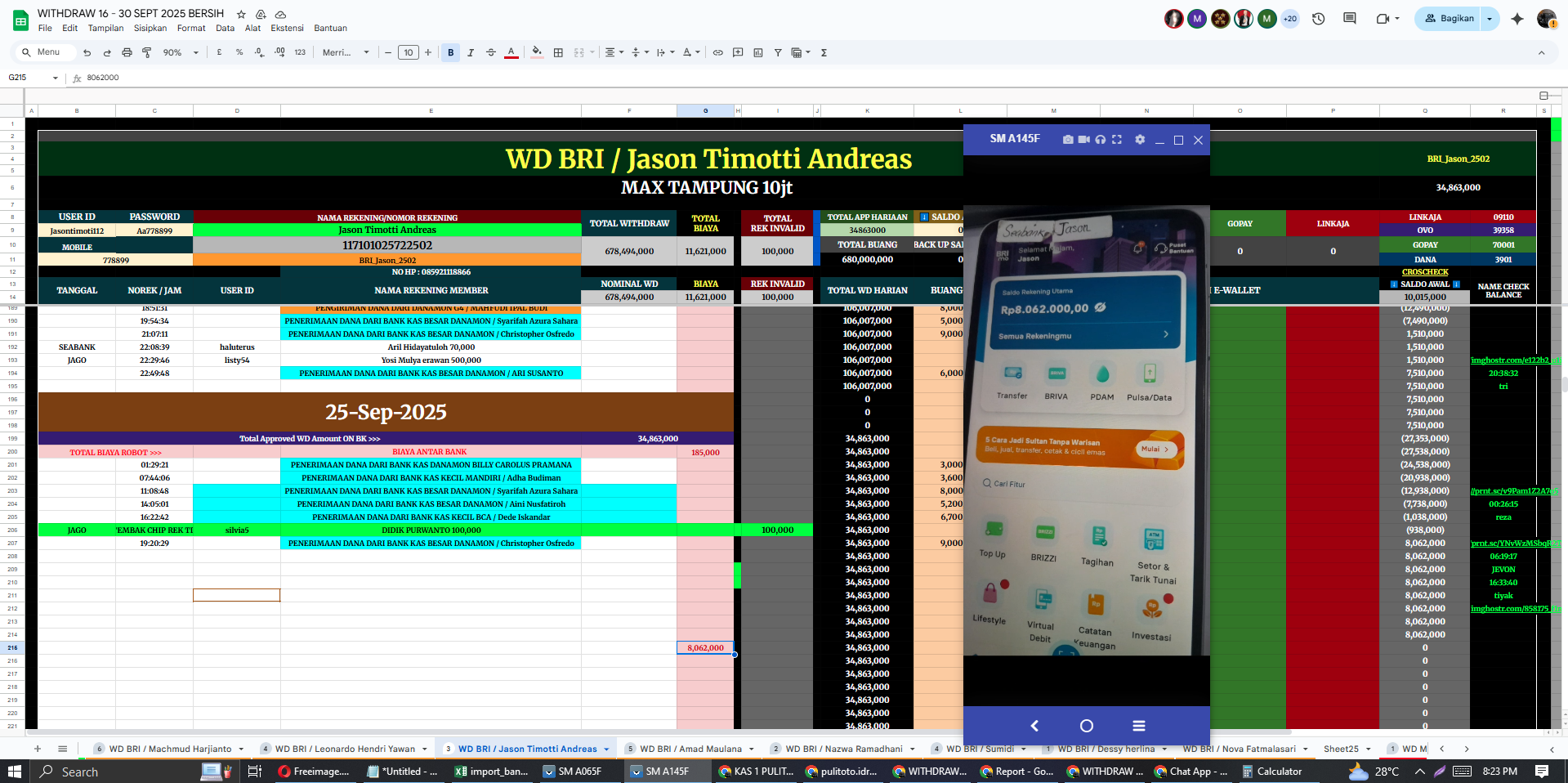Click the CROSCHECK link

[1425, 272]
